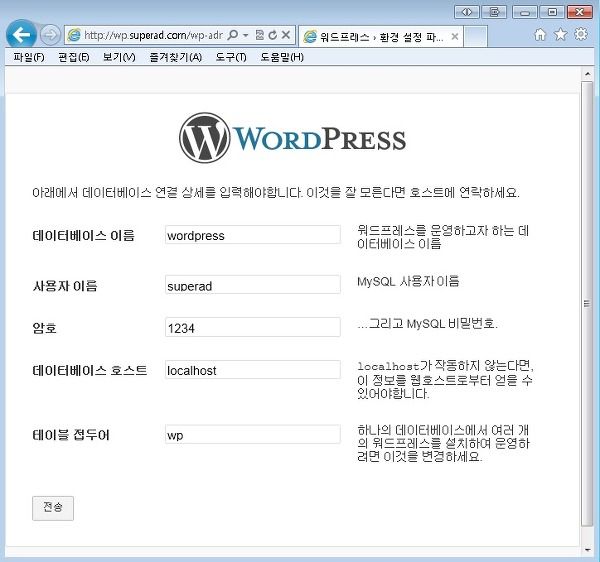The image size is (600, 562).
Task: Click the Internet Explorer page icon in address bar
Action: pyautogui.click(x=74, y=35)
